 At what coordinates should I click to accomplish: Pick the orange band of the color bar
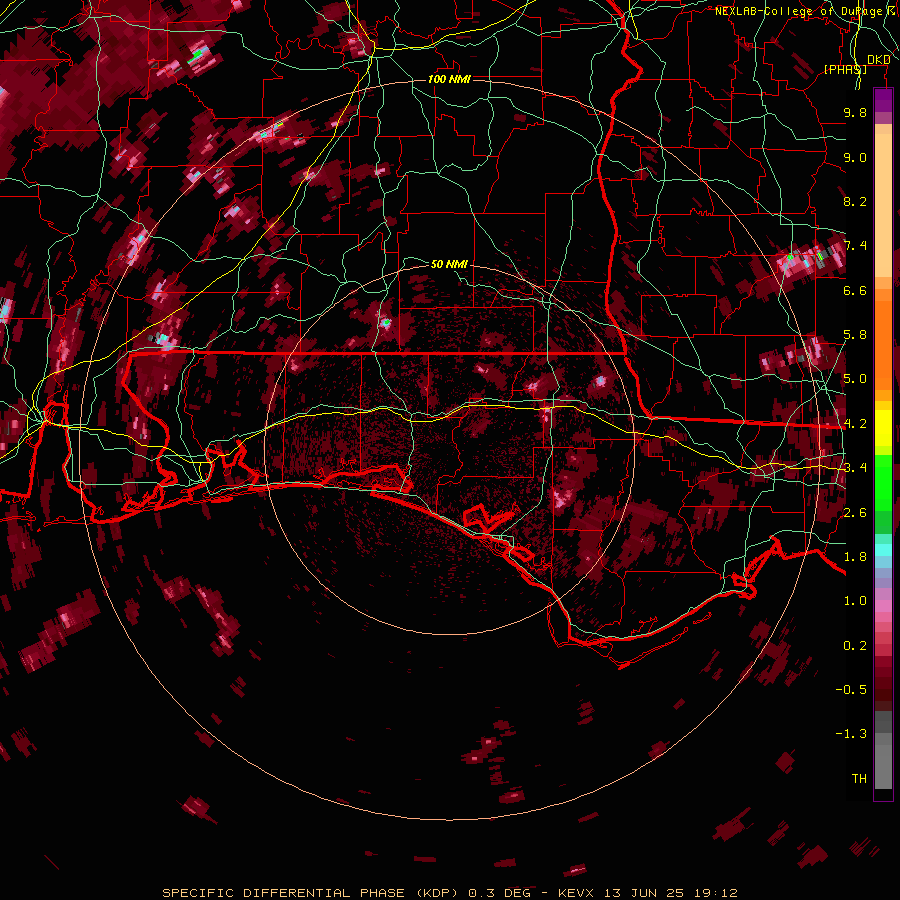click(883, 339)
